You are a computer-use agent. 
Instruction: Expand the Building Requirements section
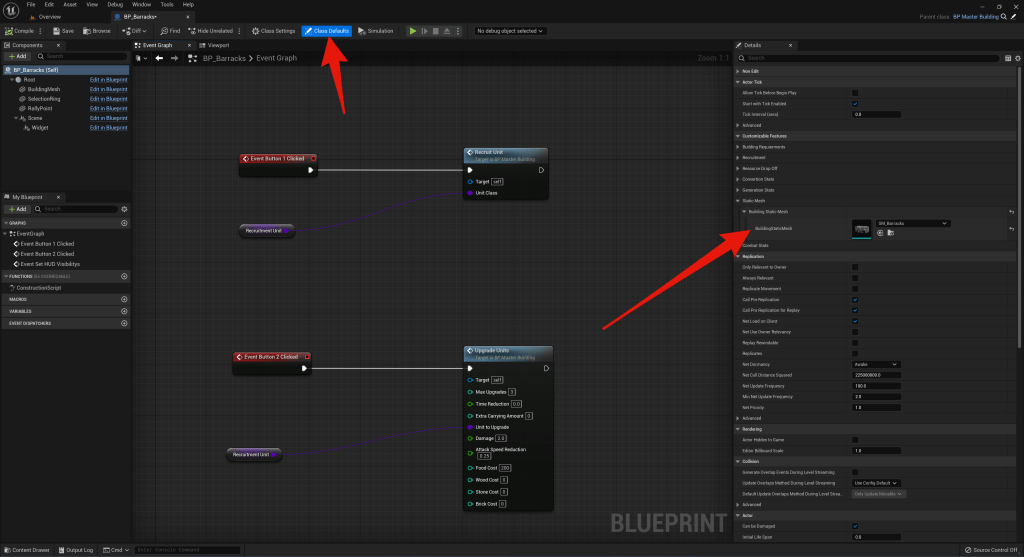(x=763, y=146)
